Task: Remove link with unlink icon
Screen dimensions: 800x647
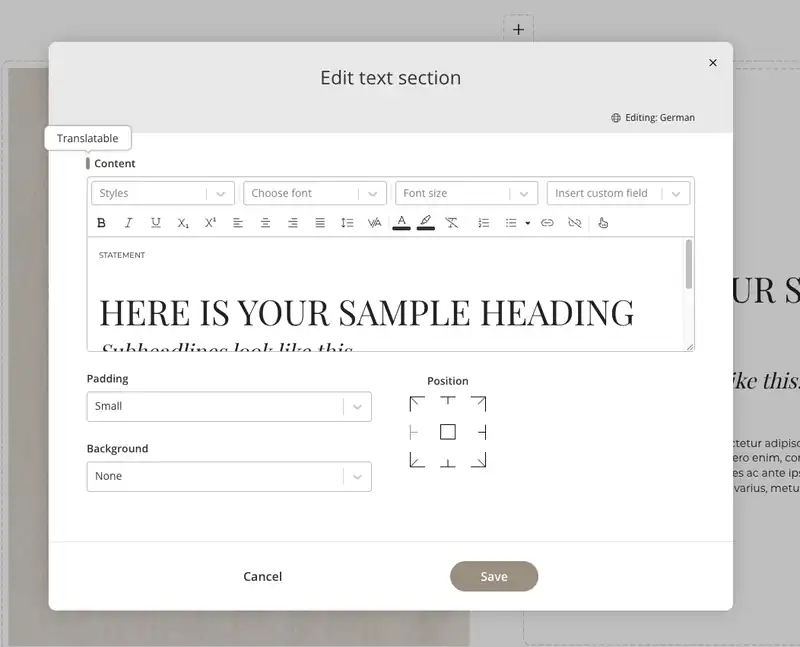Action: click(x=574, y=223)
